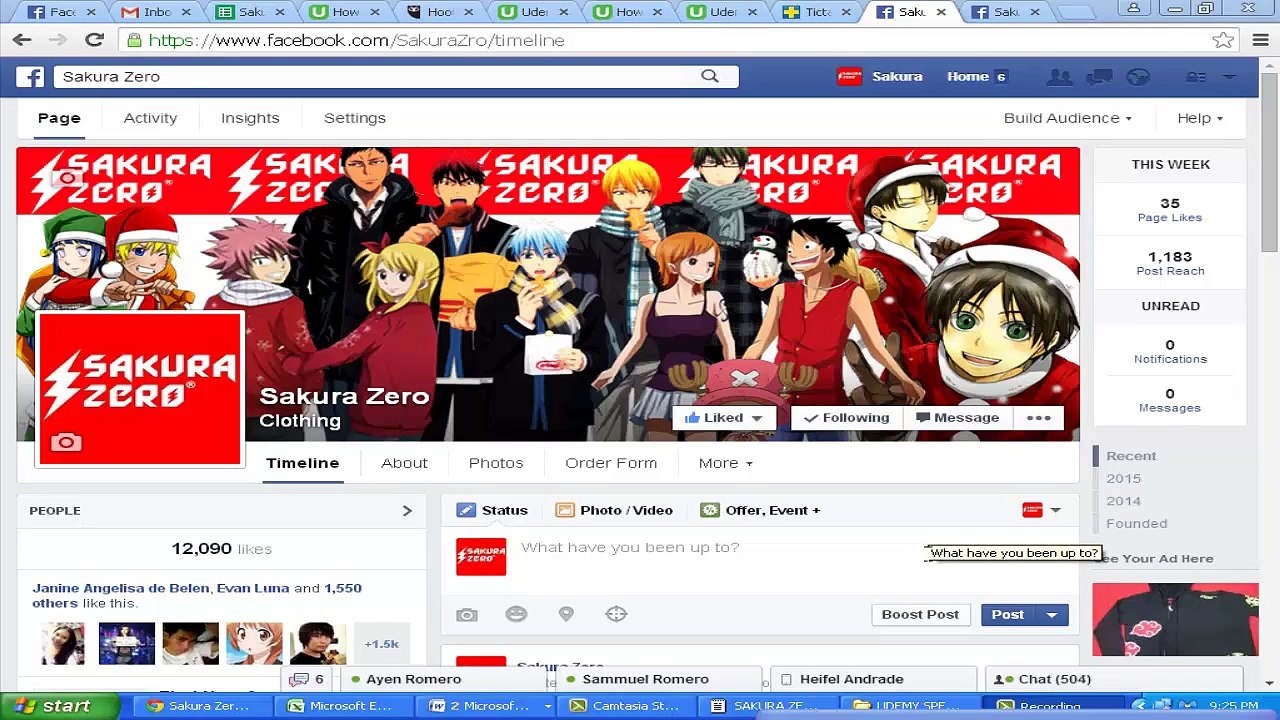Viewport: 1280px width, 720px height.
Task: Jump to 2015 on the timeline
Action: tap(1123, 479)
